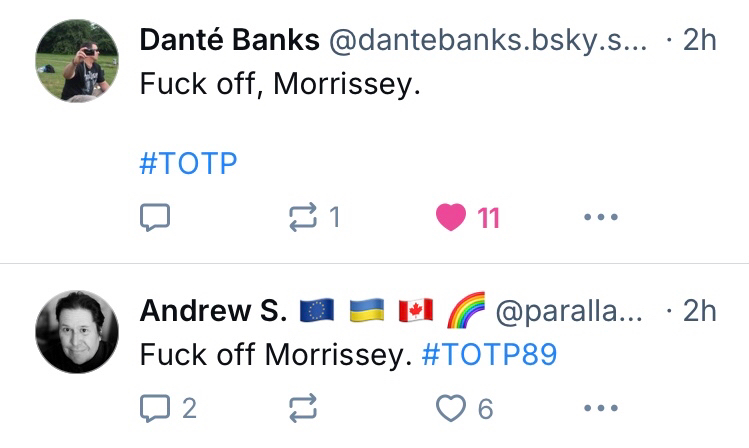This screenshot has width=749, height=448.
Task: View Danté Banks' profile picture
Action: coord(77,60)
